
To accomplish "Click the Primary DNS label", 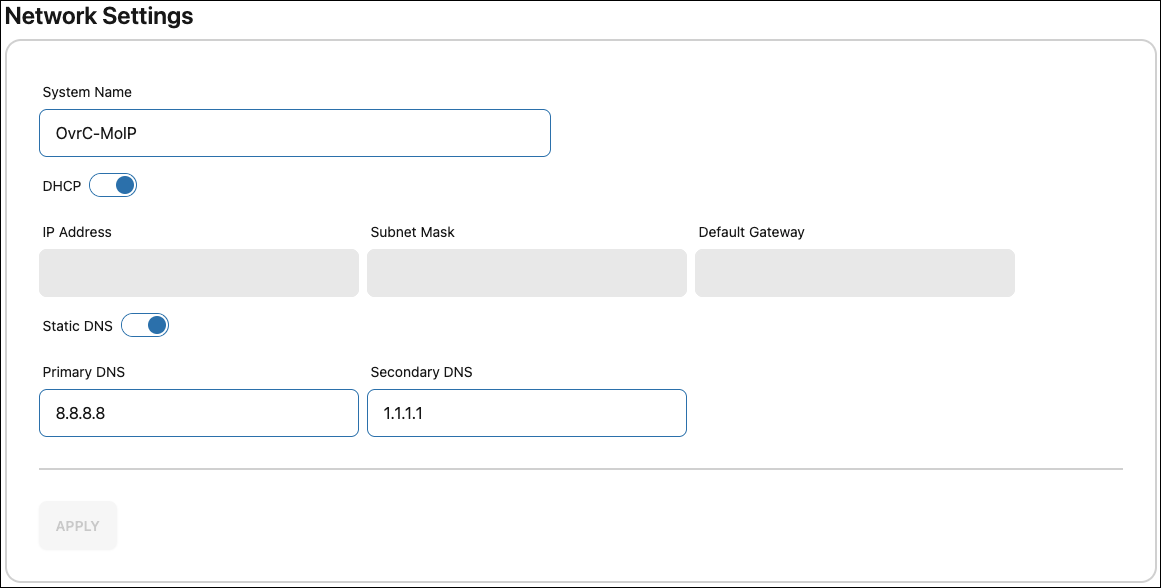I will [x=84, y=372].
